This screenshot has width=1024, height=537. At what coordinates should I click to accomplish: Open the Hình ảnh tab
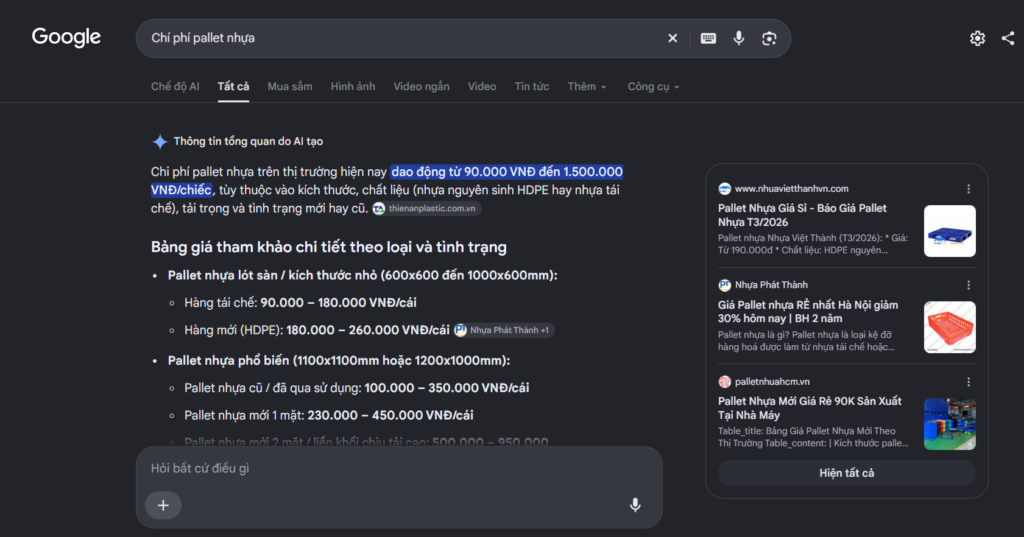coord(353,86)
